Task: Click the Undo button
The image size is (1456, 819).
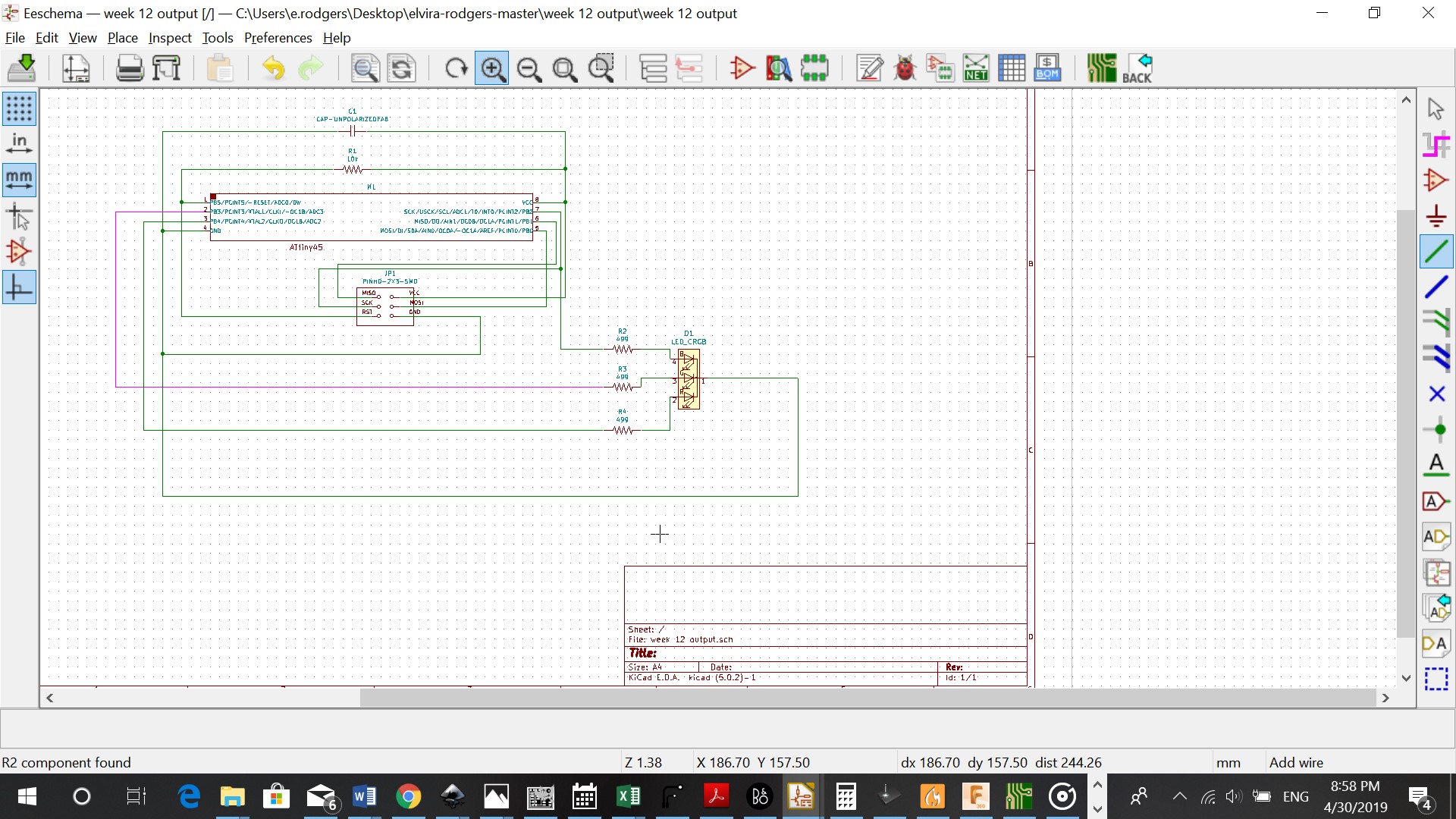Action: [273, 69]
